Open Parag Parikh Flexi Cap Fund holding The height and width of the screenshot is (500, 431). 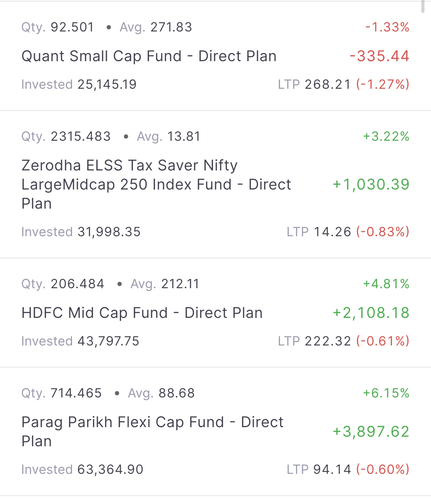(215, 431)
